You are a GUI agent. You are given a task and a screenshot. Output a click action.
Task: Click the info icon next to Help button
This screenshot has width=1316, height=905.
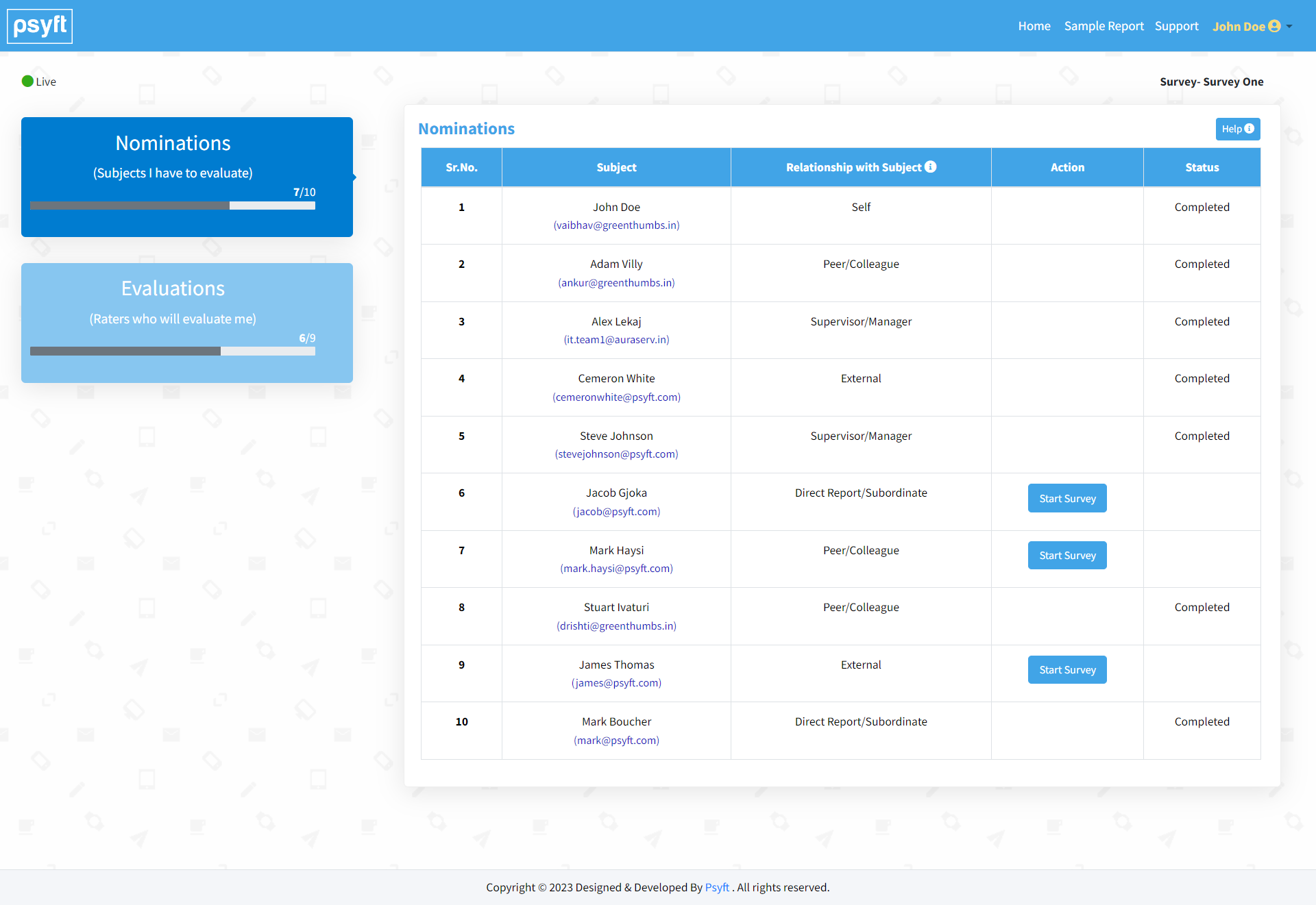coord(1251,128)
